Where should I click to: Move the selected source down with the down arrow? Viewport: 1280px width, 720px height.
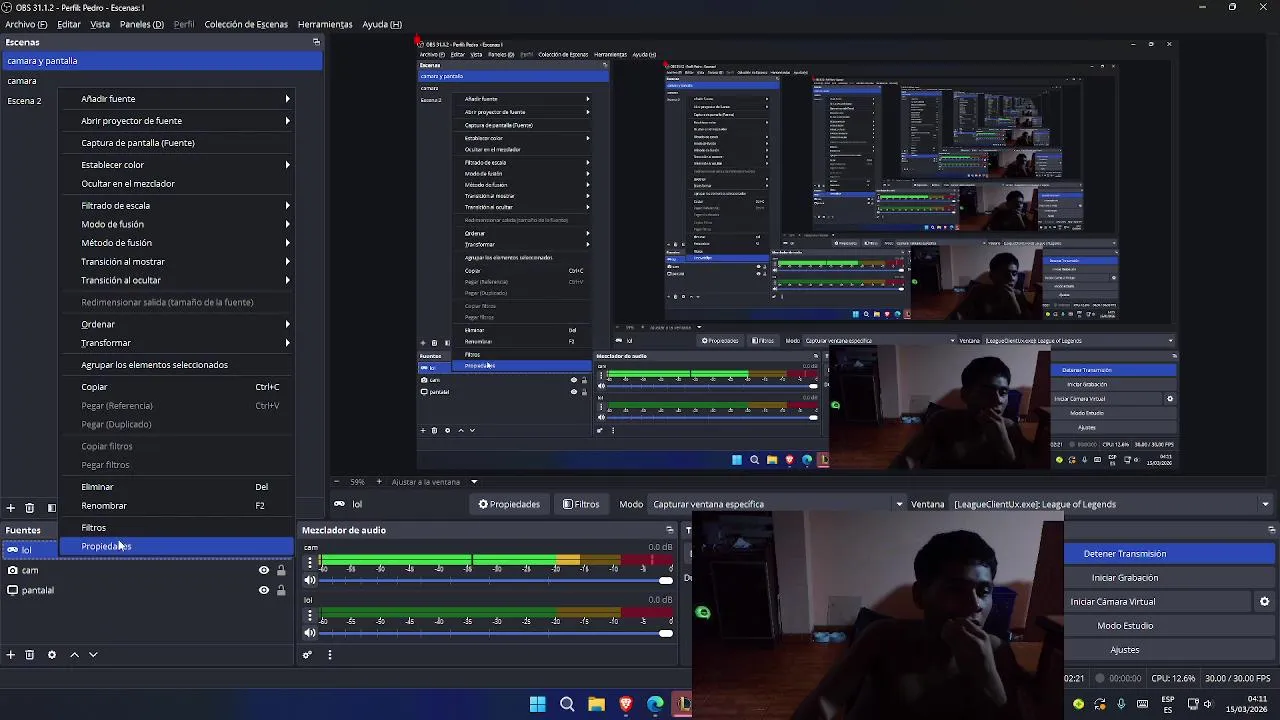click(x=93, y=655)
